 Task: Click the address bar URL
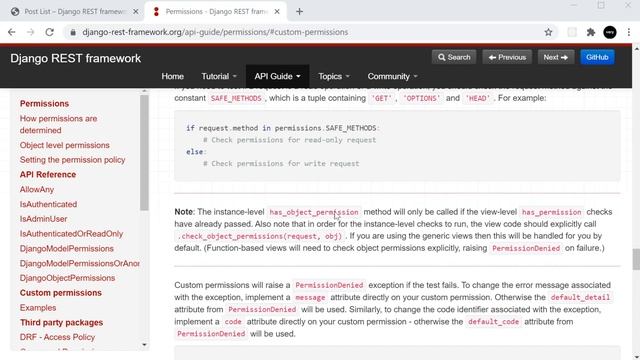[215, 32]
